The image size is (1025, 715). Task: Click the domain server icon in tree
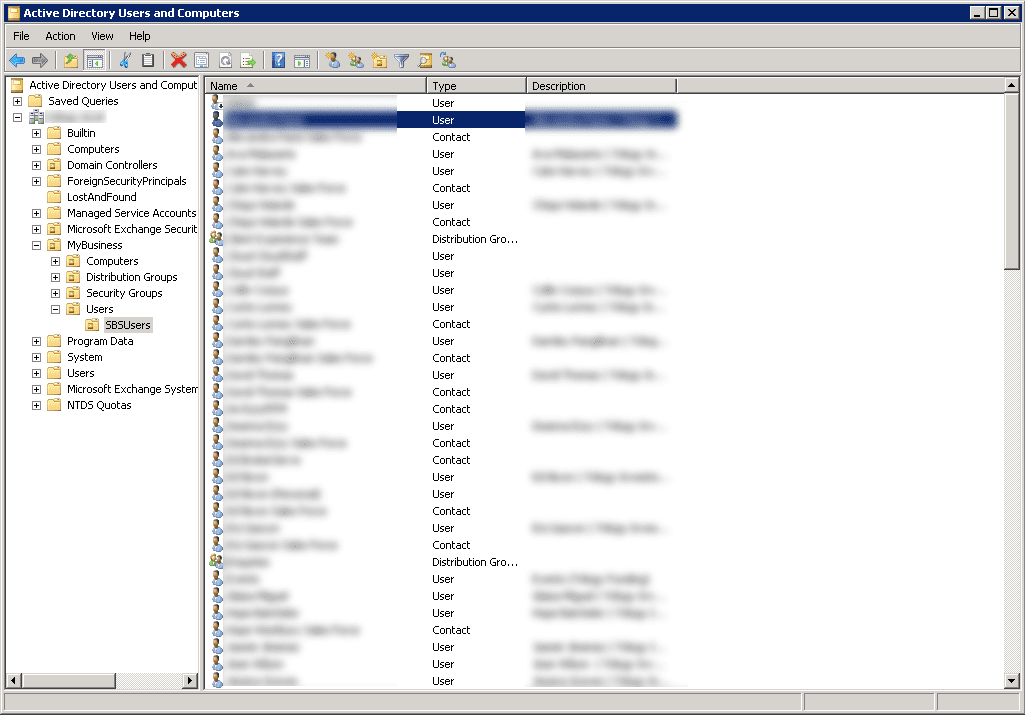click(37, 117)
